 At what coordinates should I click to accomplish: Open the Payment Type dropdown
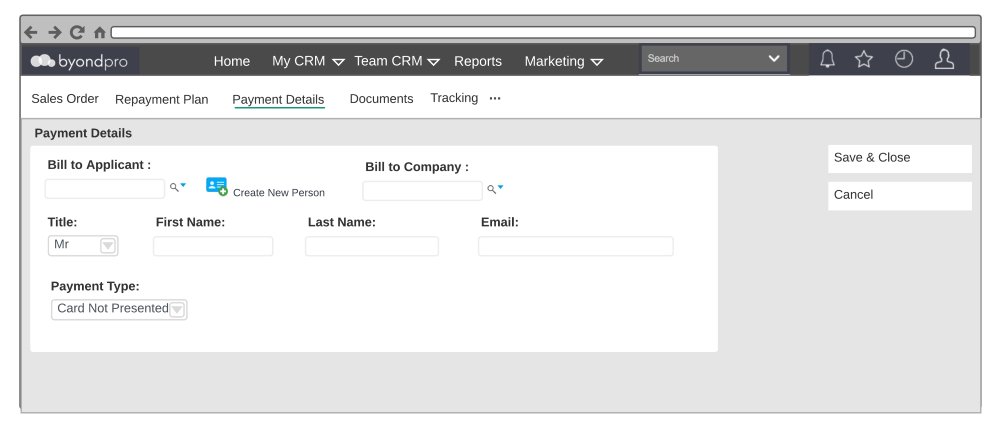pos(177,309)
